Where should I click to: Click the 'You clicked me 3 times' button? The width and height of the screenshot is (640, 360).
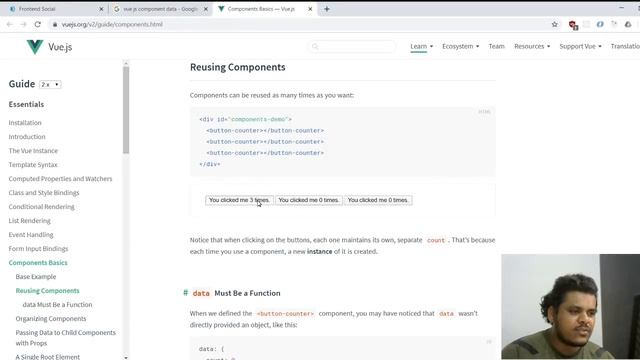click(x=239, y=200)
